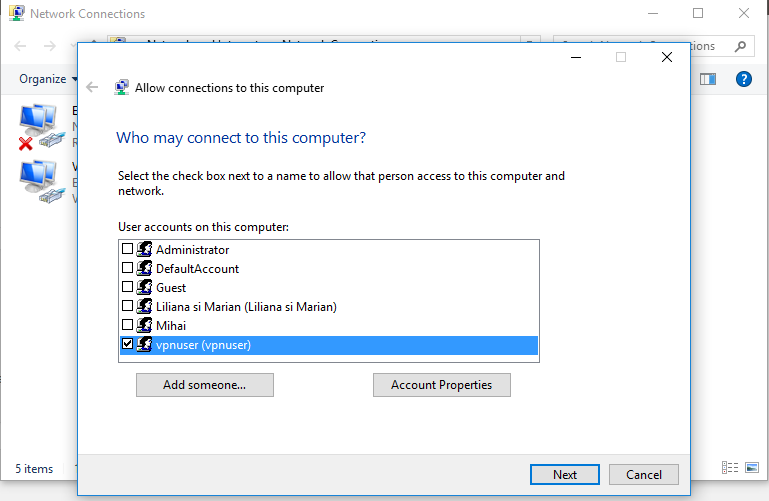769x501 pixels.
Task: Open Organize menu in Network Connections
Action: [48, 79]
